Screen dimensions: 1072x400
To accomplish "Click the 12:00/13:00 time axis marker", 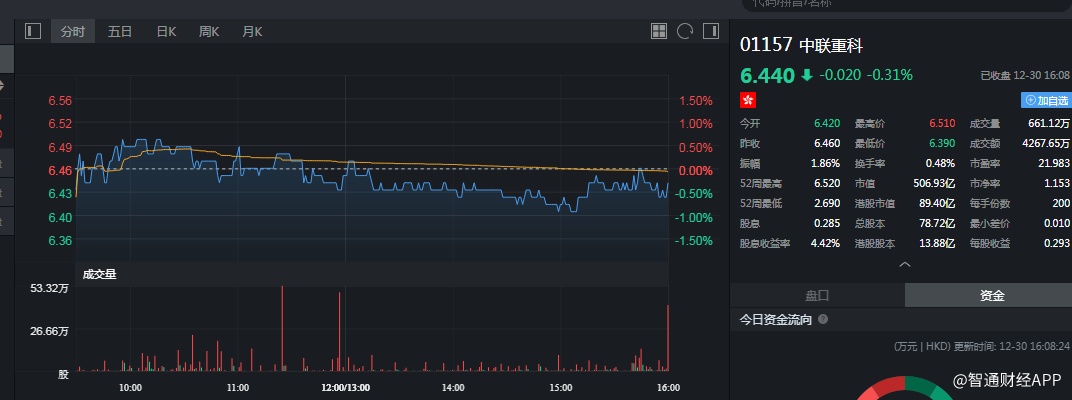I will click(x=345, y=387).
